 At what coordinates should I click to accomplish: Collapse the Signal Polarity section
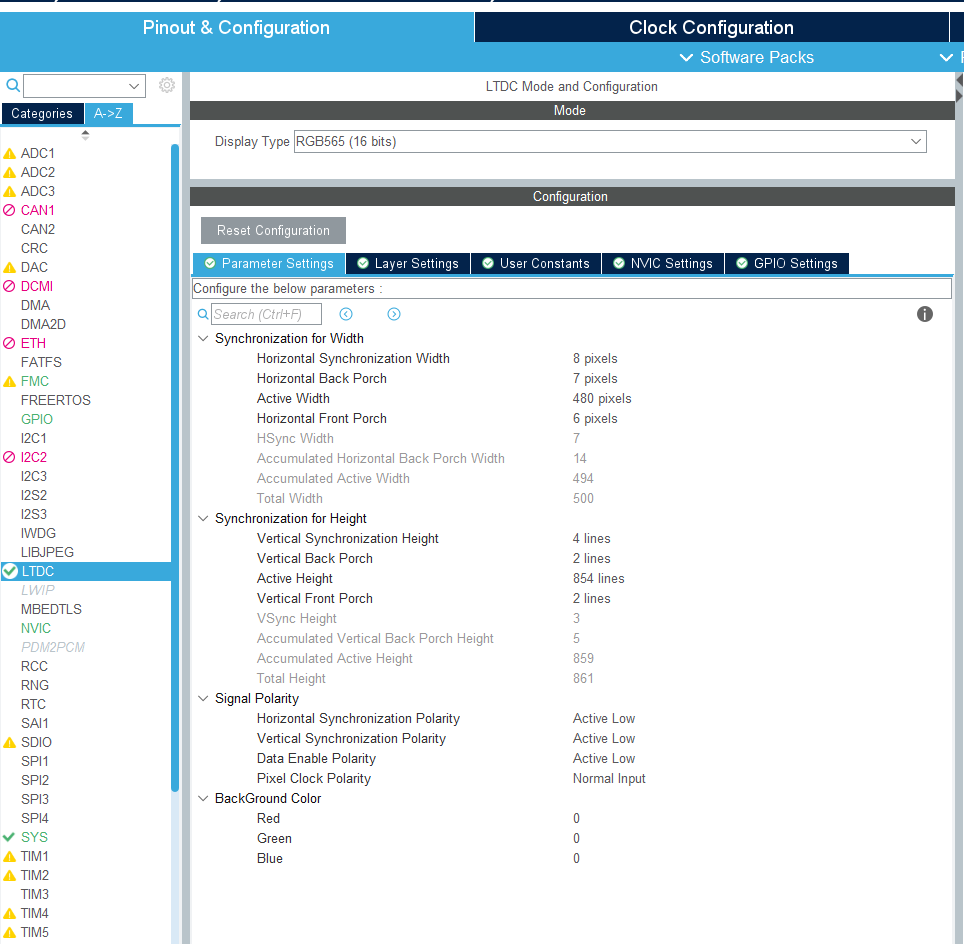204,699
